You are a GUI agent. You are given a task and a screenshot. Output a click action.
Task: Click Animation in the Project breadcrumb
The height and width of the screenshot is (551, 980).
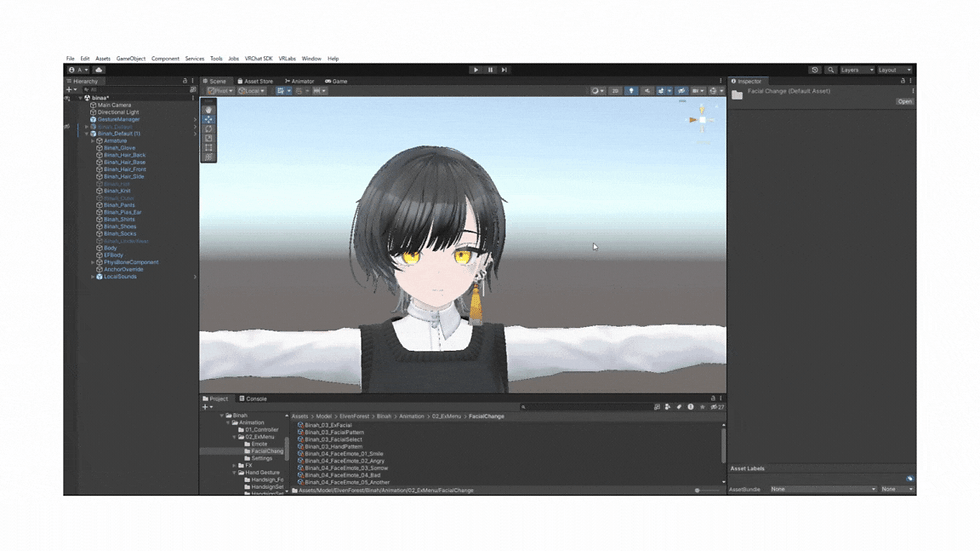411,416
